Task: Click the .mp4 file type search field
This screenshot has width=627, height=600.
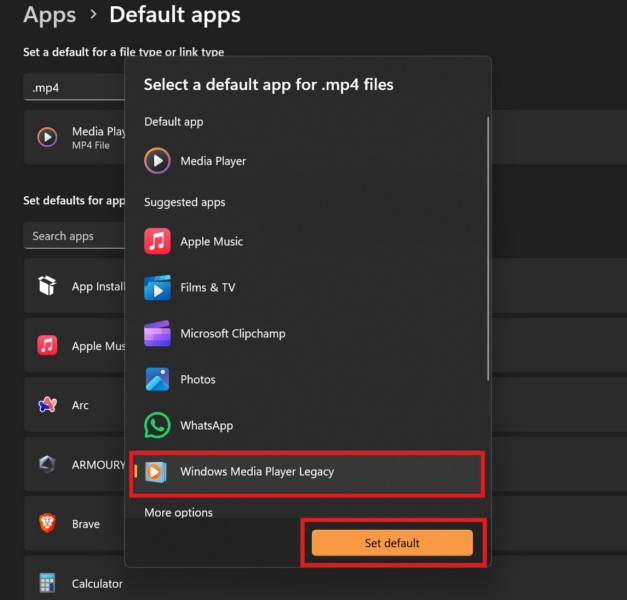Action: tap(72, 88)
